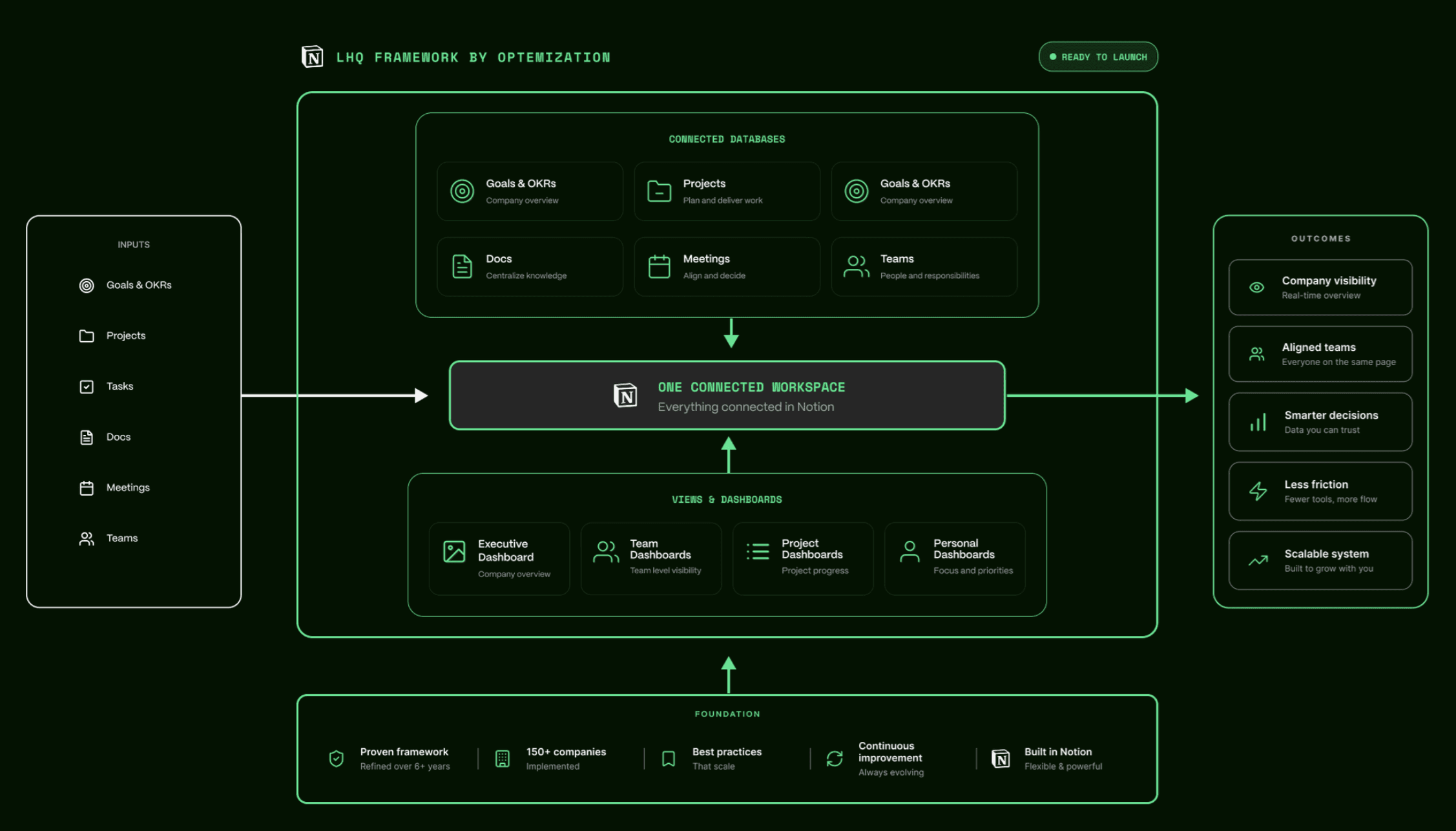Click the Views & Dashboards section heading
This screenshot has height=831, width=1456.
pos(727,500)
